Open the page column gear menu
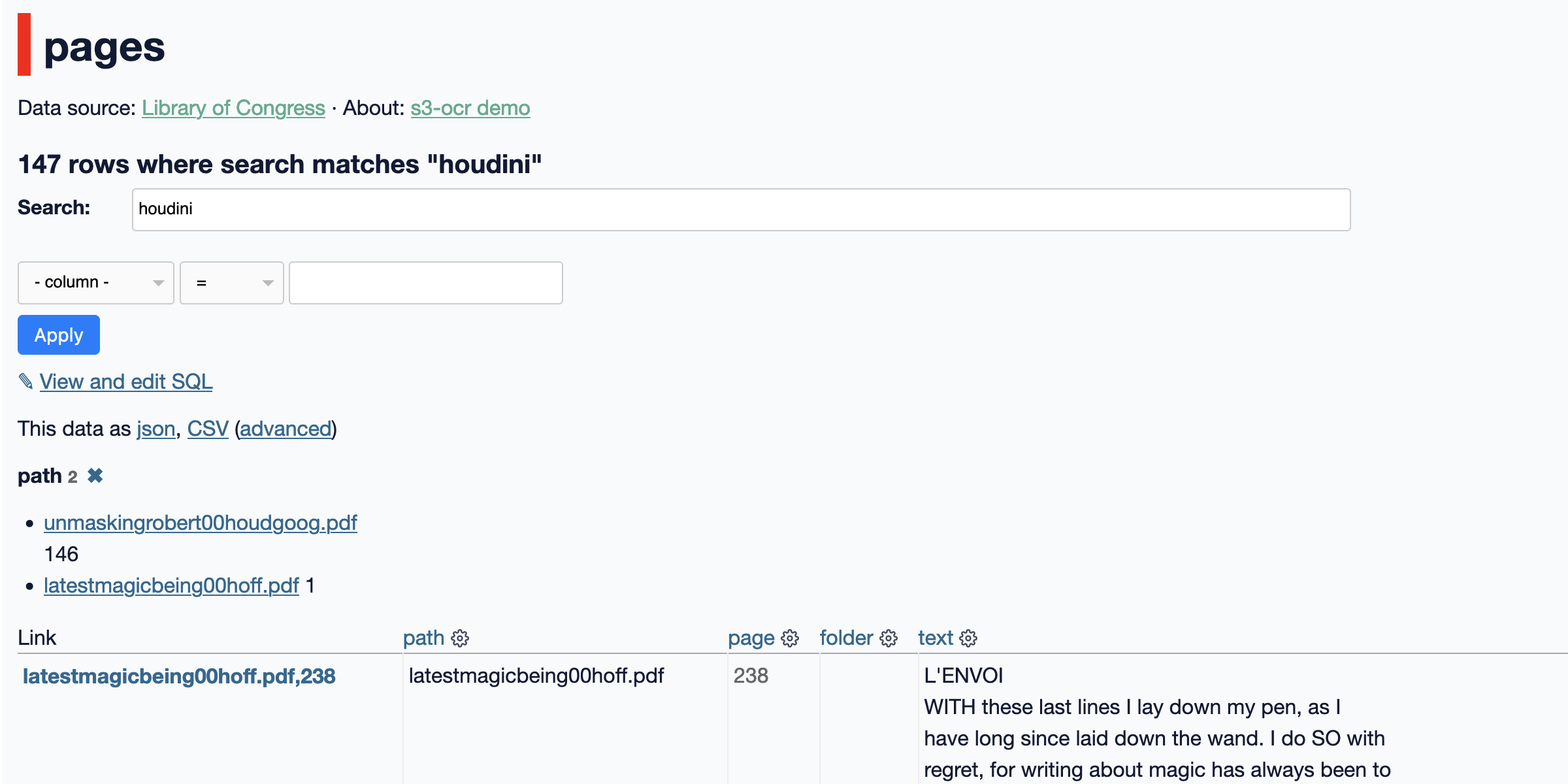 coord(790,638)
